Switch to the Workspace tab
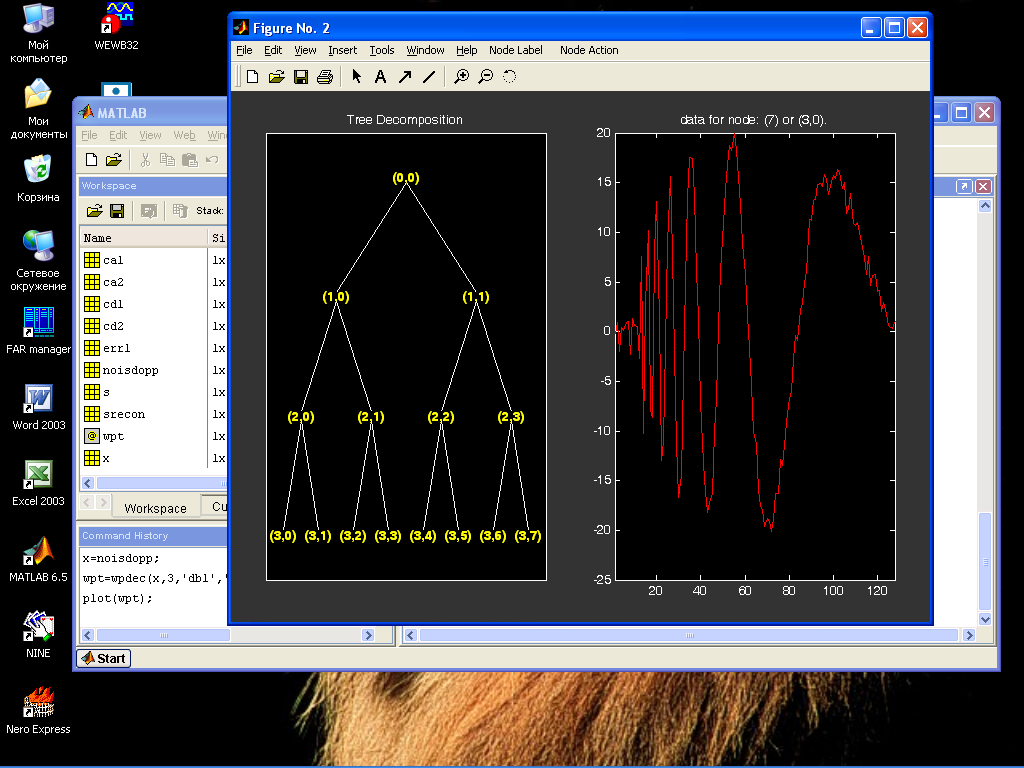 pyautogui.click(x=155, y=508)
